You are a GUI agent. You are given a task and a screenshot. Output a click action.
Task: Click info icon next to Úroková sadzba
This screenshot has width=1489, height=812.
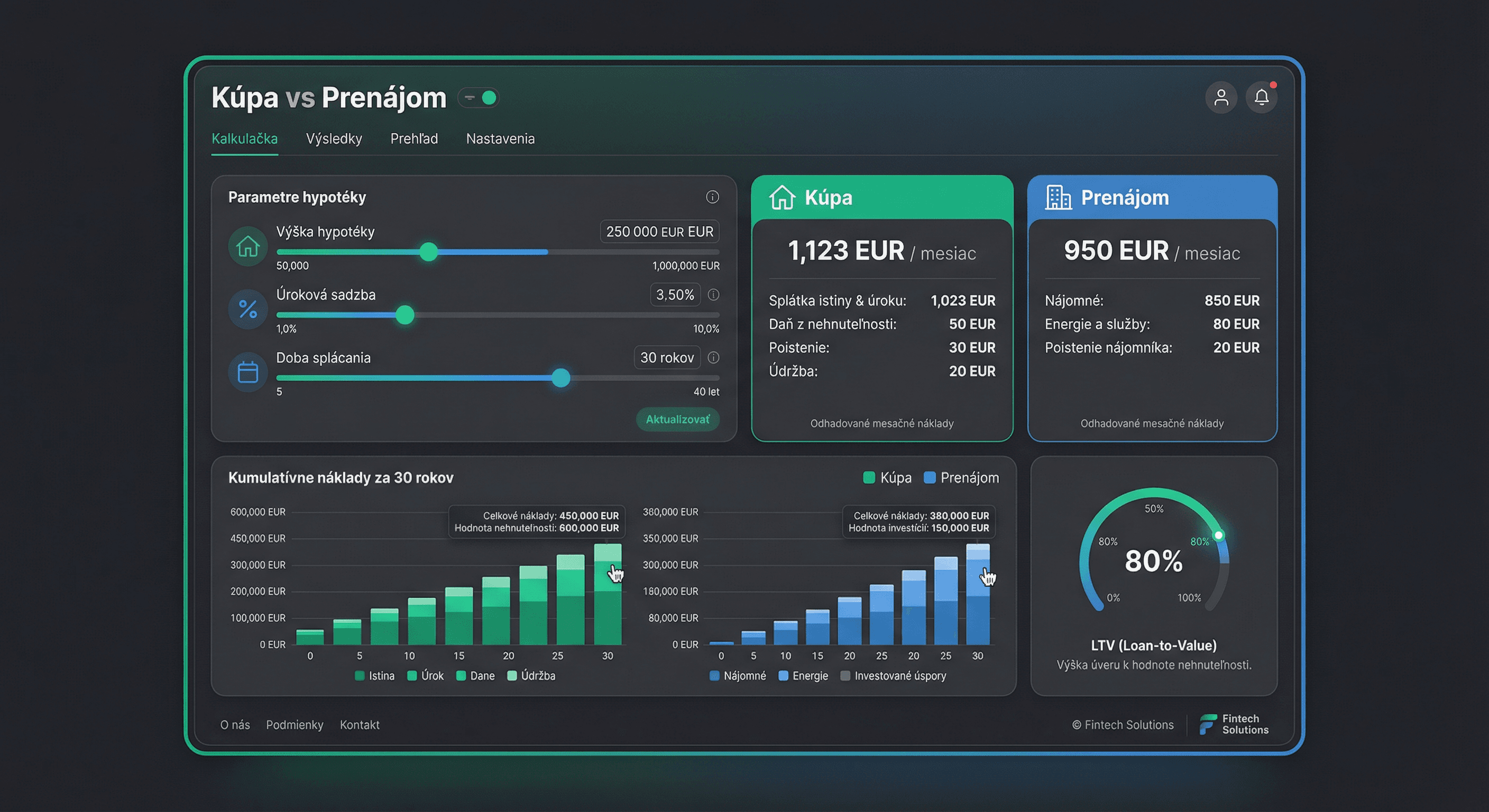(714, 295)
